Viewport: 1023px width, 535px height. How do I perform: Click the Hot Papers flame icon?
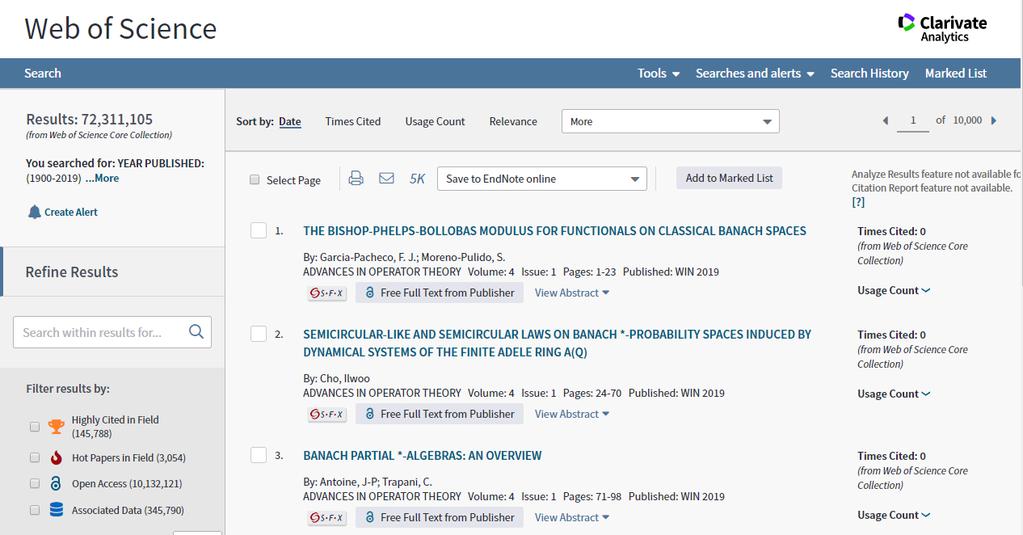[x=56, y=458]
